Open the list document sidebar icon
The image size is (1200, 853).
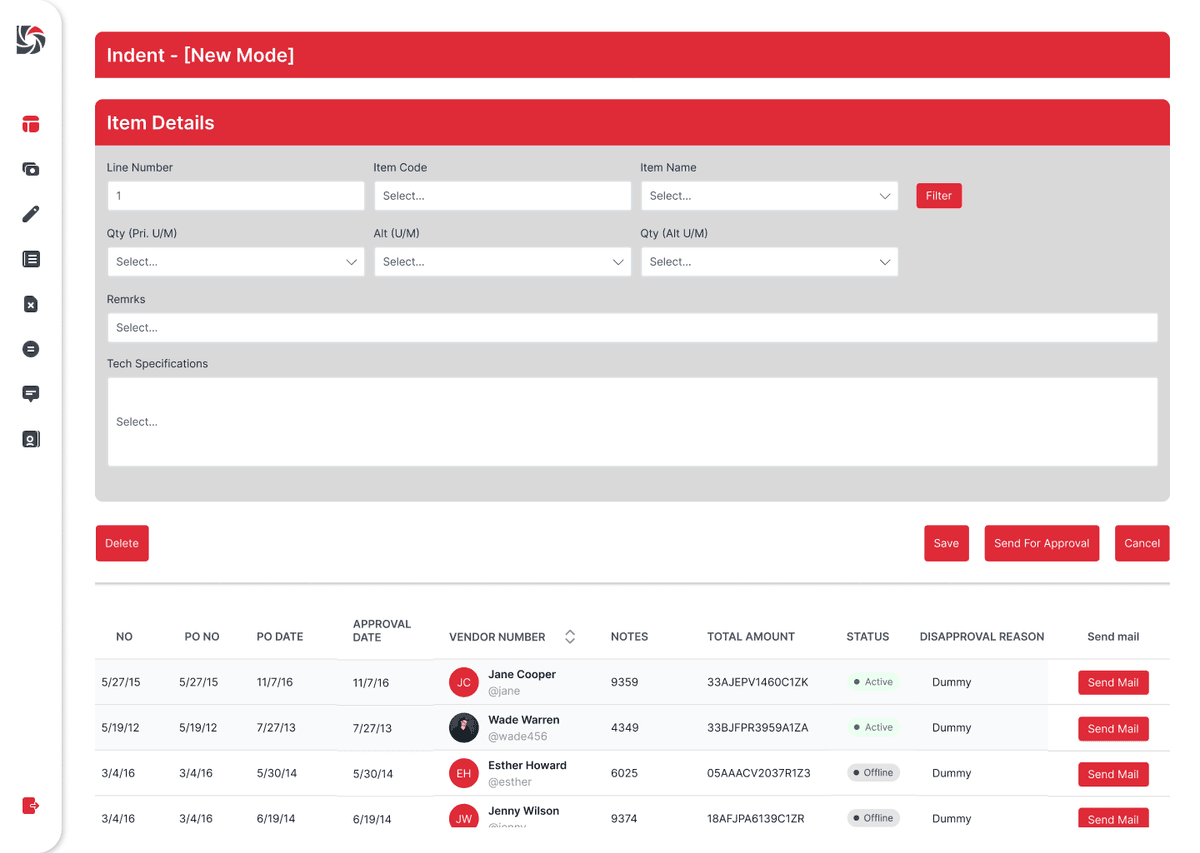point(31,259)
